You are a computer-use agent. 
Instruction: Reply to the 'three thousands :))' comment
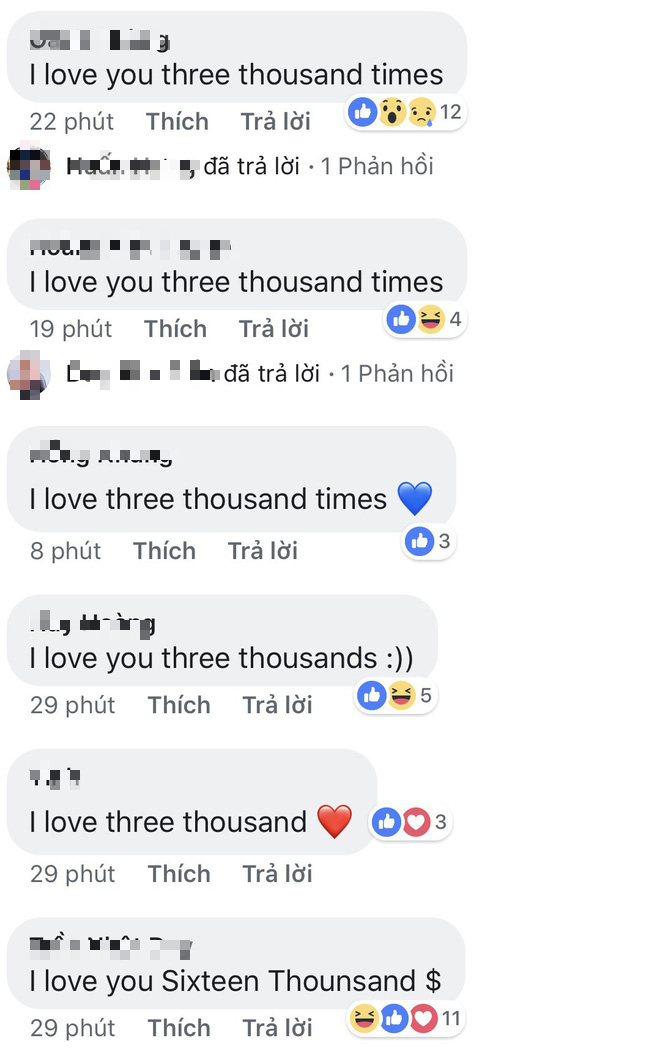tap(277, 705)
